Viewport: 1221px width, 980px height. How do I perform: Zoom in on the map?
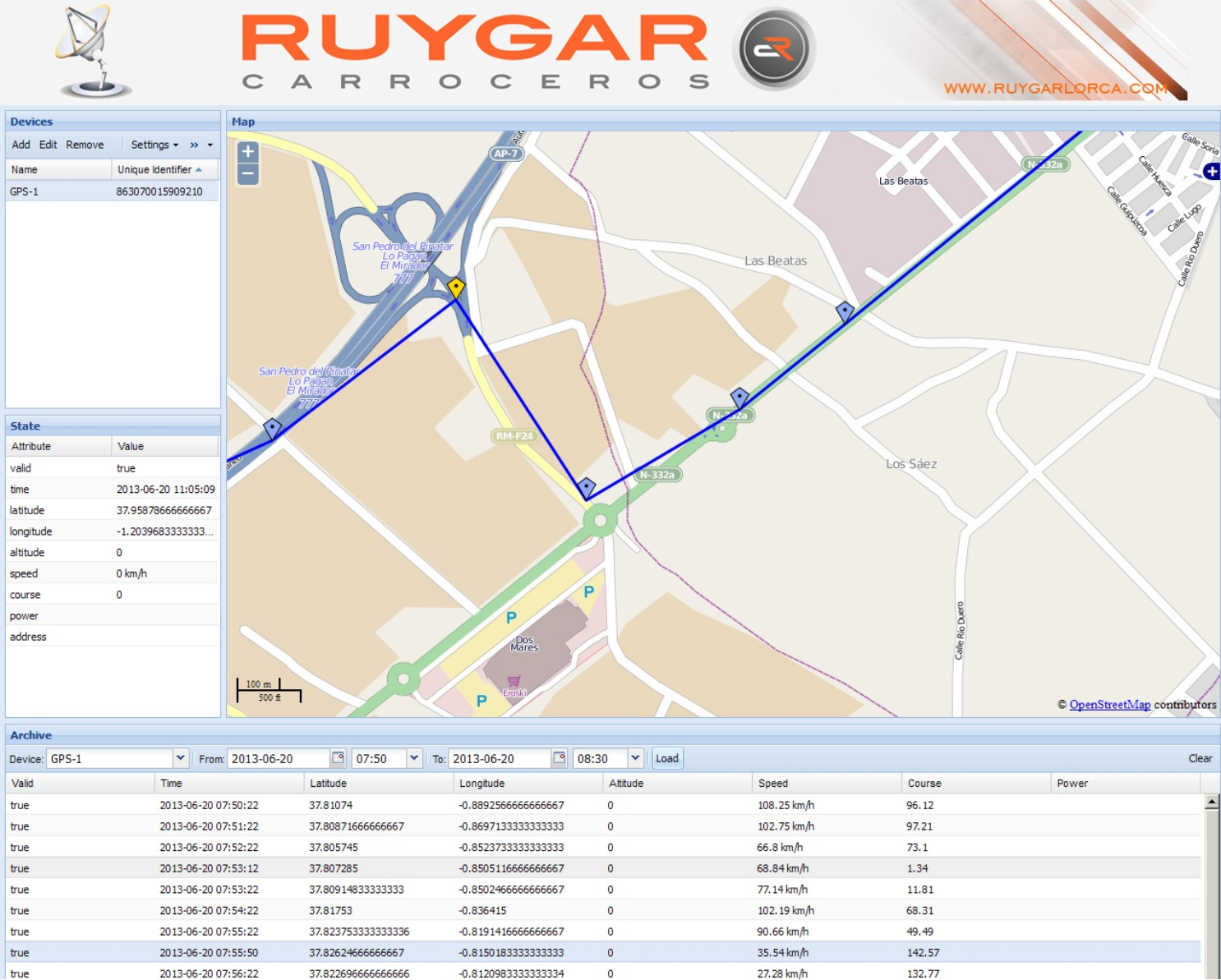tap(248, 152)
